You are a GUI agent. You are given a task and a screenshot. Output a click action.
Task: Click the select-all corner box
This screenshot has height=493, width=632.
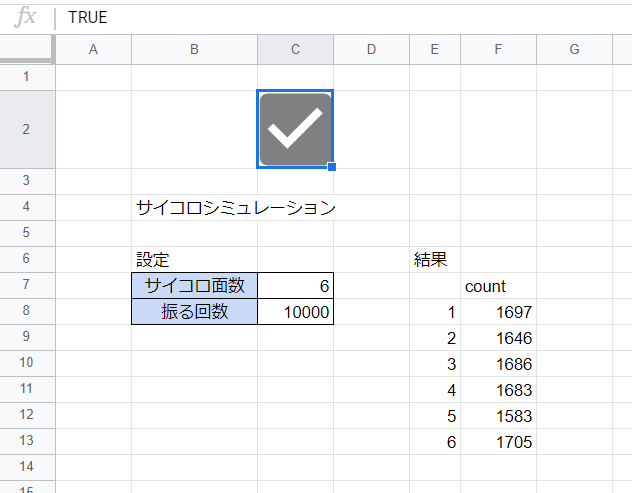pos(26,50)
